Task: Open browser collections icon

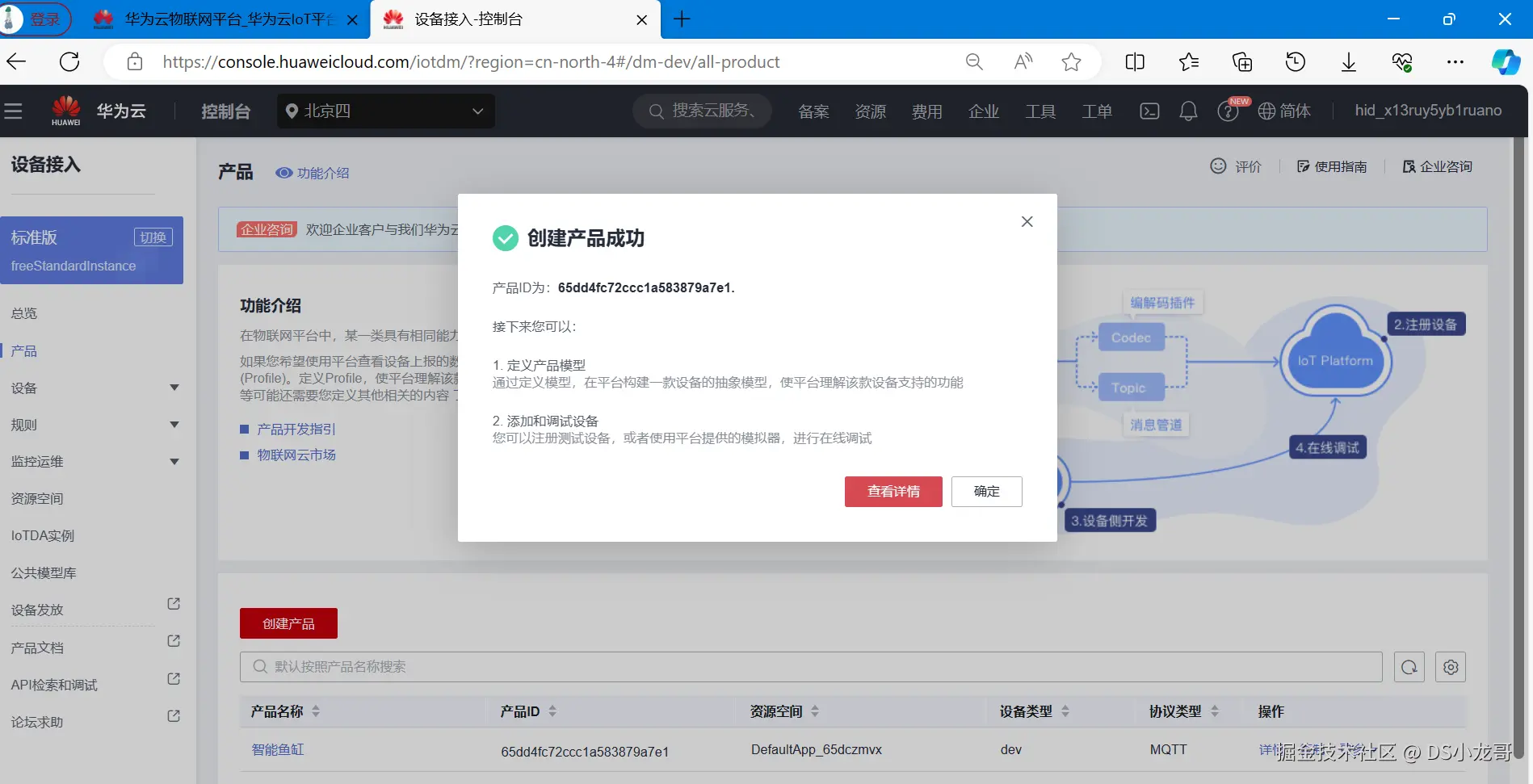Action: tap(1242, 61)
